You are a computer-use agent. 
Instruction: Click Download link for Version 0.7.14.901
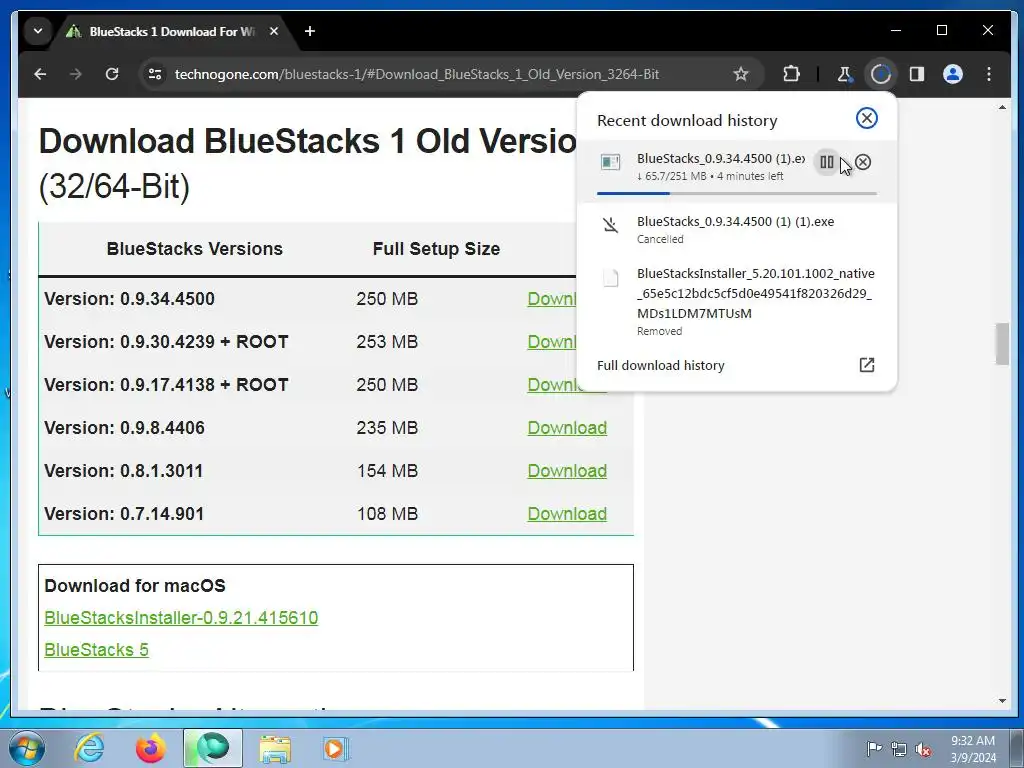point(567,514)
